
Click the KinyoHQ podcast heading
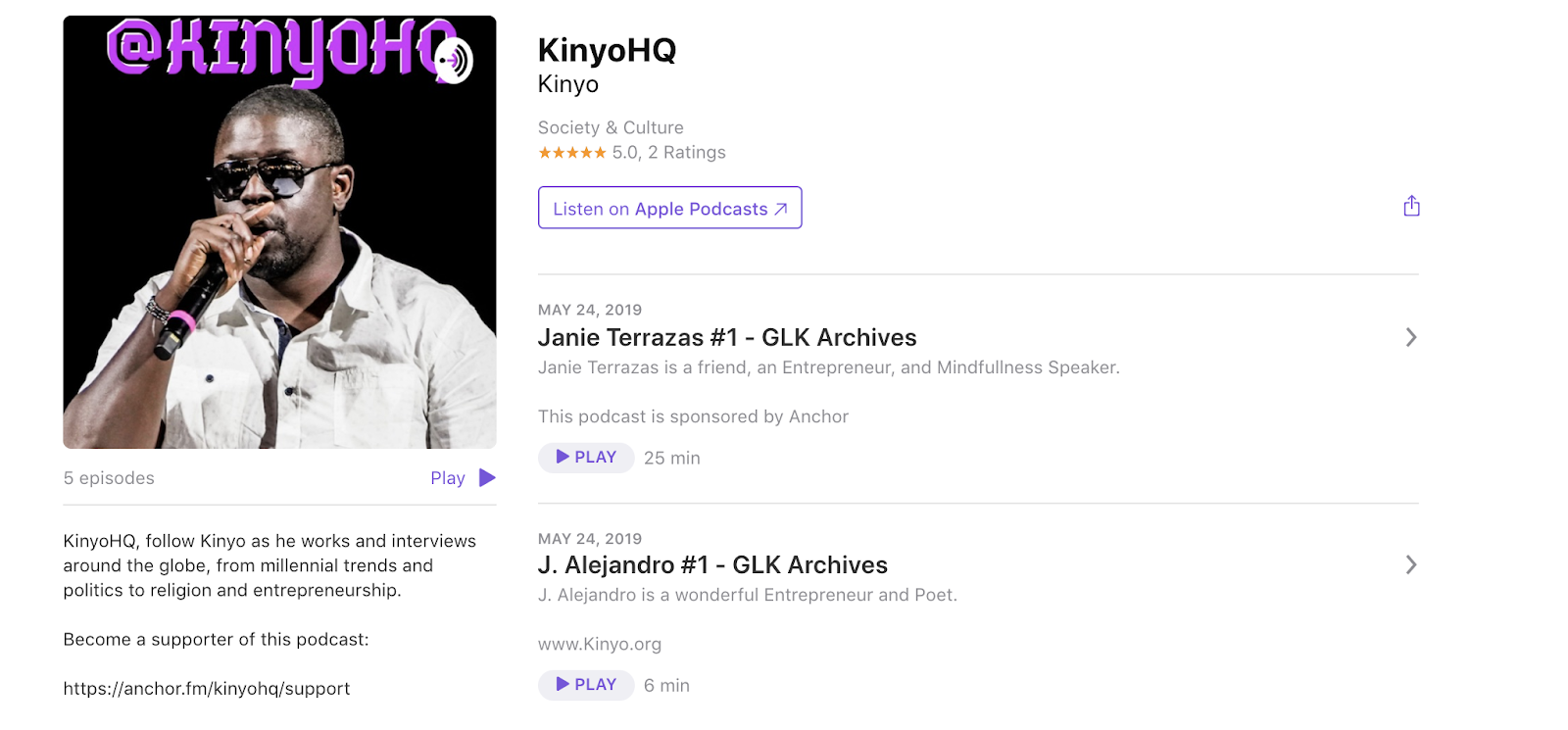click(x=607, y=50)
